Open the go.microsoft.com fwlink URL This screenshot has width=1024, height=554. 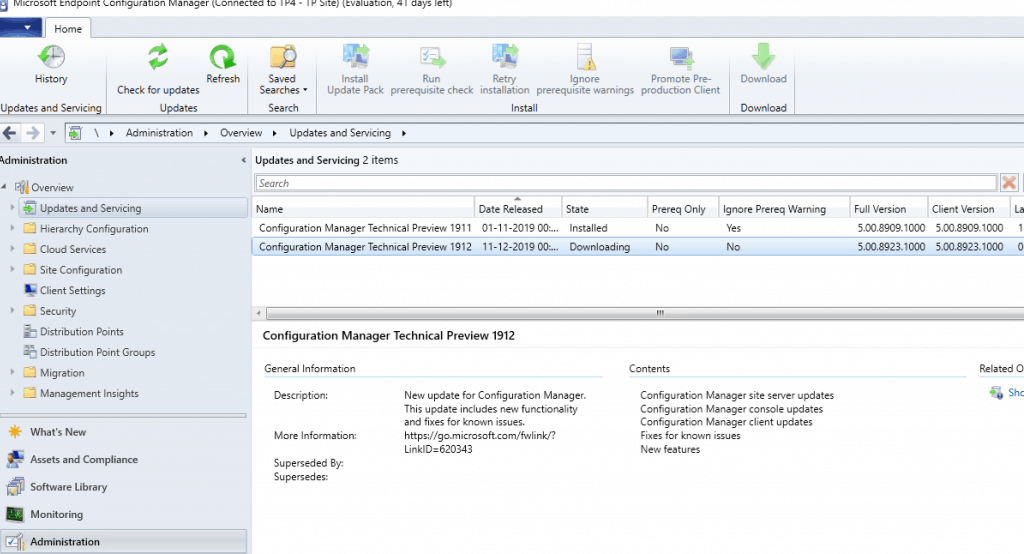tap(479, 442)
